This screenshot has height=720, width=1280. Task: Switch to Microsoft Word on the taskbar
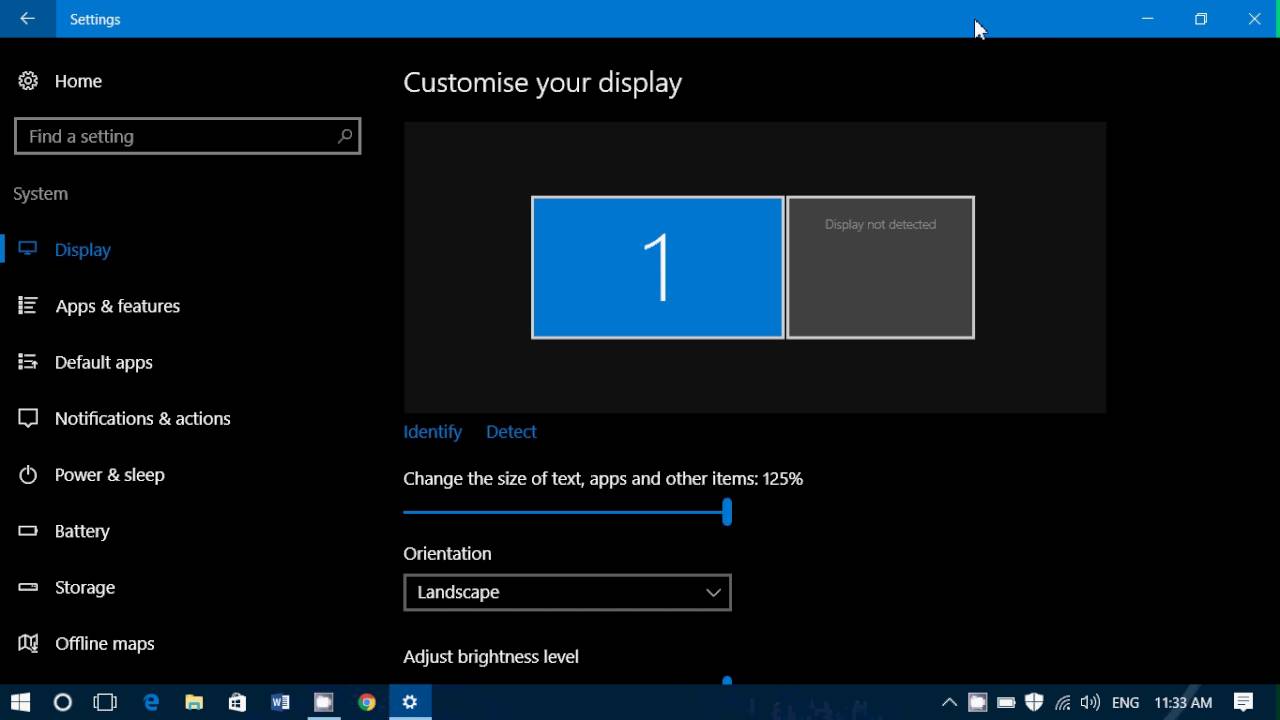coord(280,702)
